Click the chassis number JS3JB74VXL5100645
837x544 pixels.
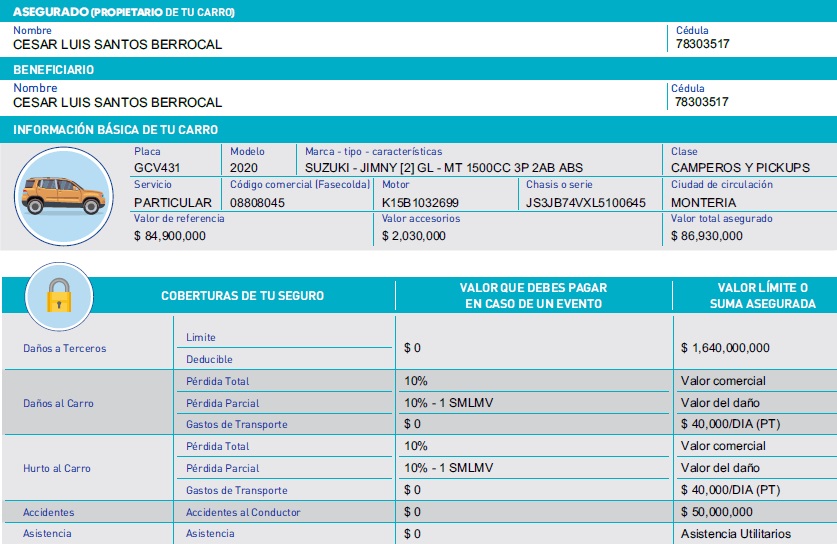point(585,202)
